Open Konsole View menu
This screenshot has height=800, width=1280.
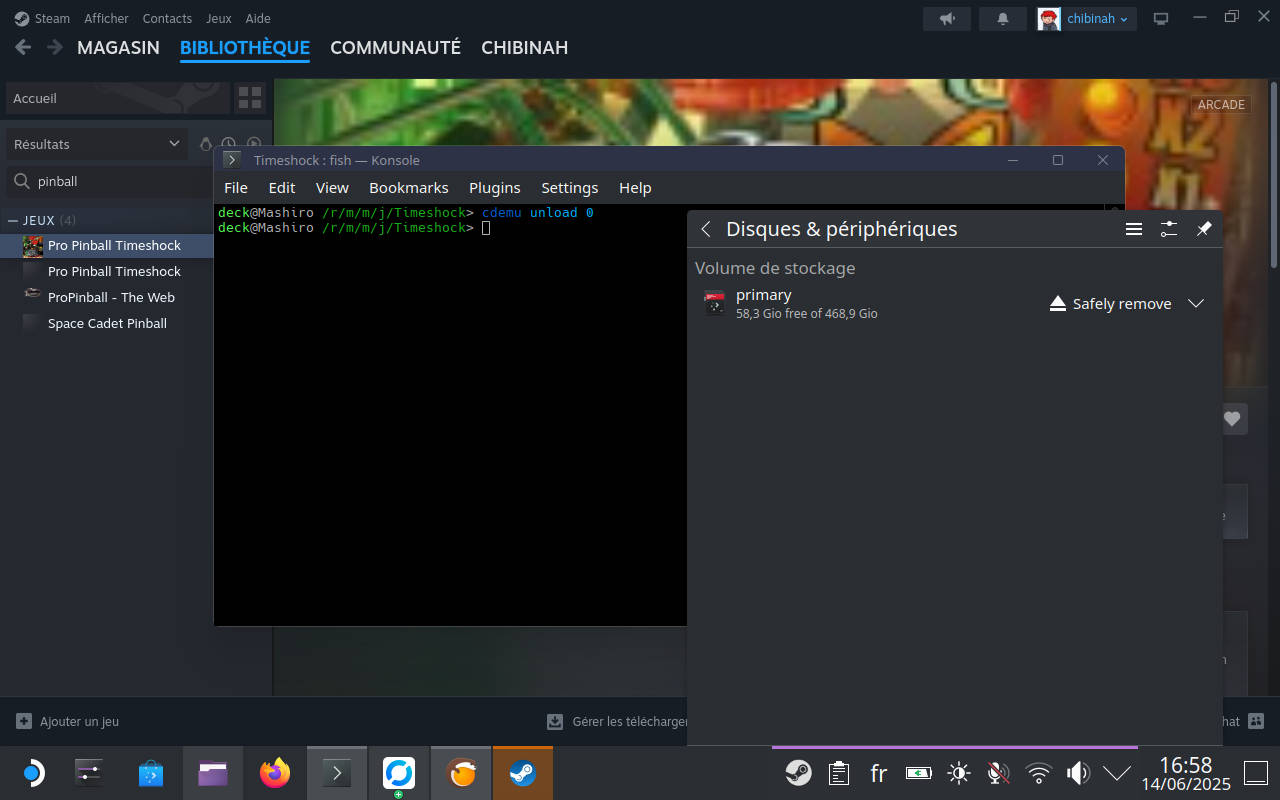(x=332, y=187)
